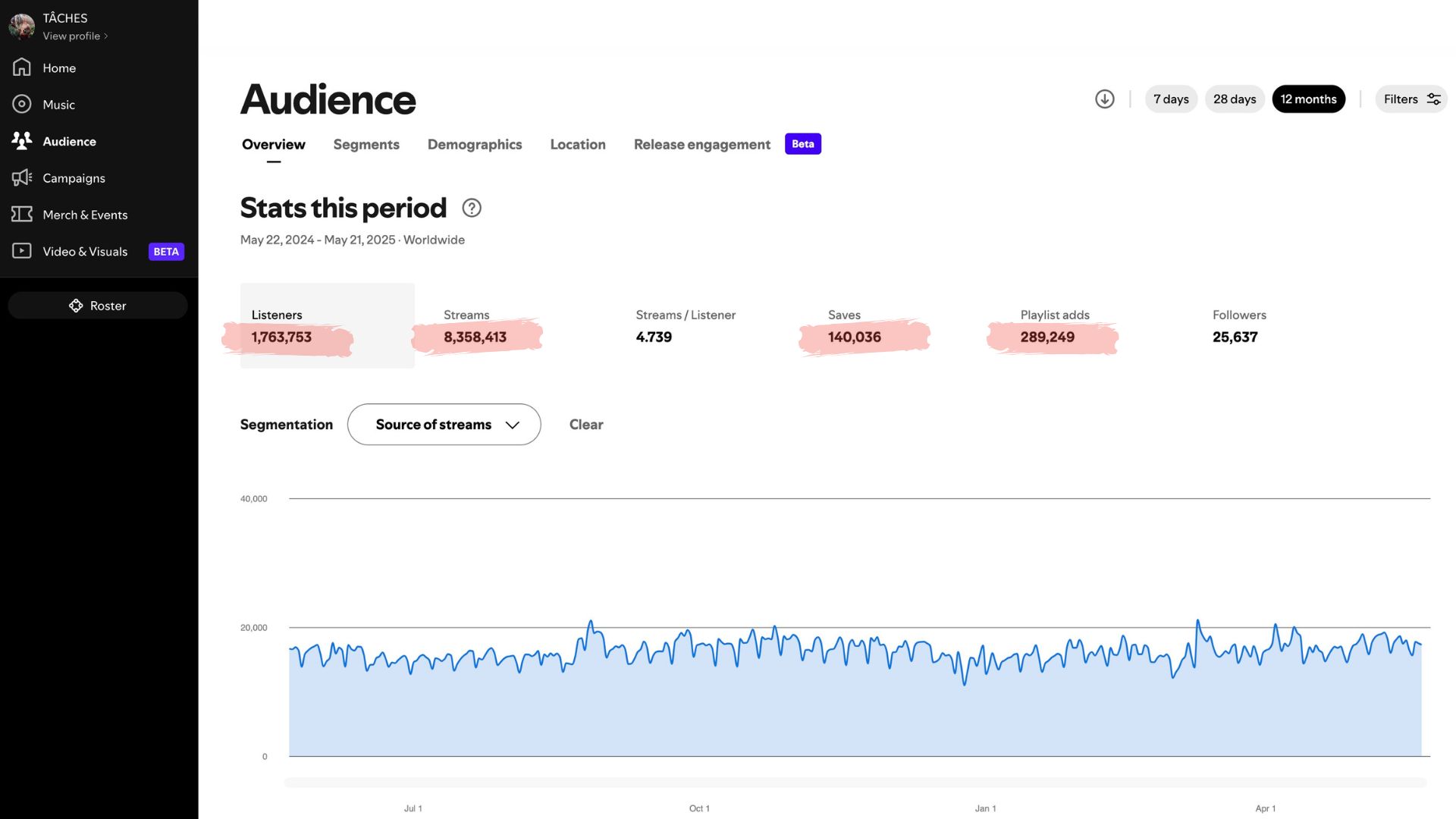Click the Jul 1 axis label
1456x819 pixels.
(413, 808)
